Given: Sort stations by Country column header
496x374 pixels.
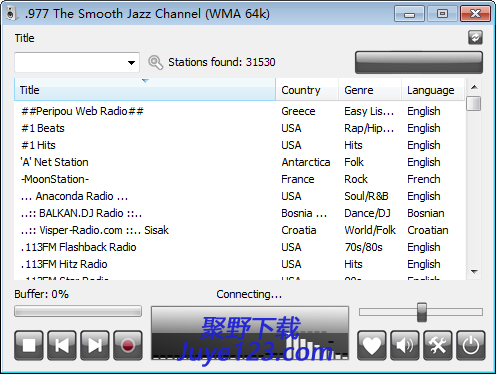Looking at the screenshot, I should (307, 90).
